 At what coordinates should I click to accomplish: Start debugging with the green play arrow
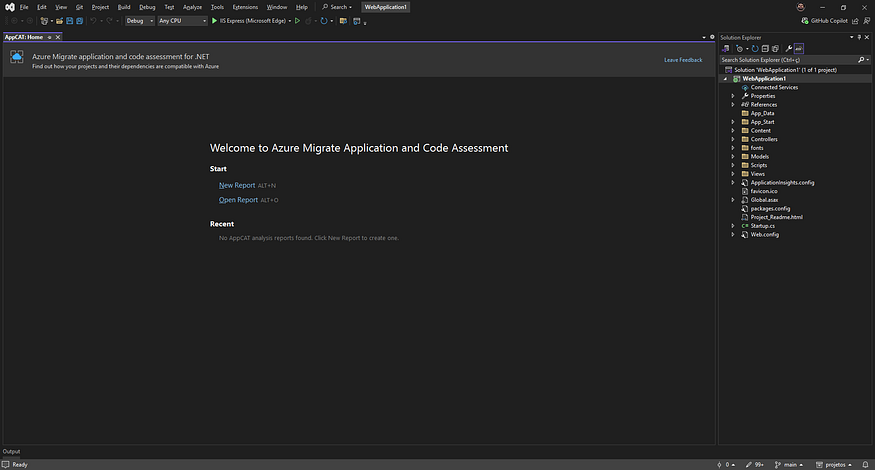click(214, 21)
